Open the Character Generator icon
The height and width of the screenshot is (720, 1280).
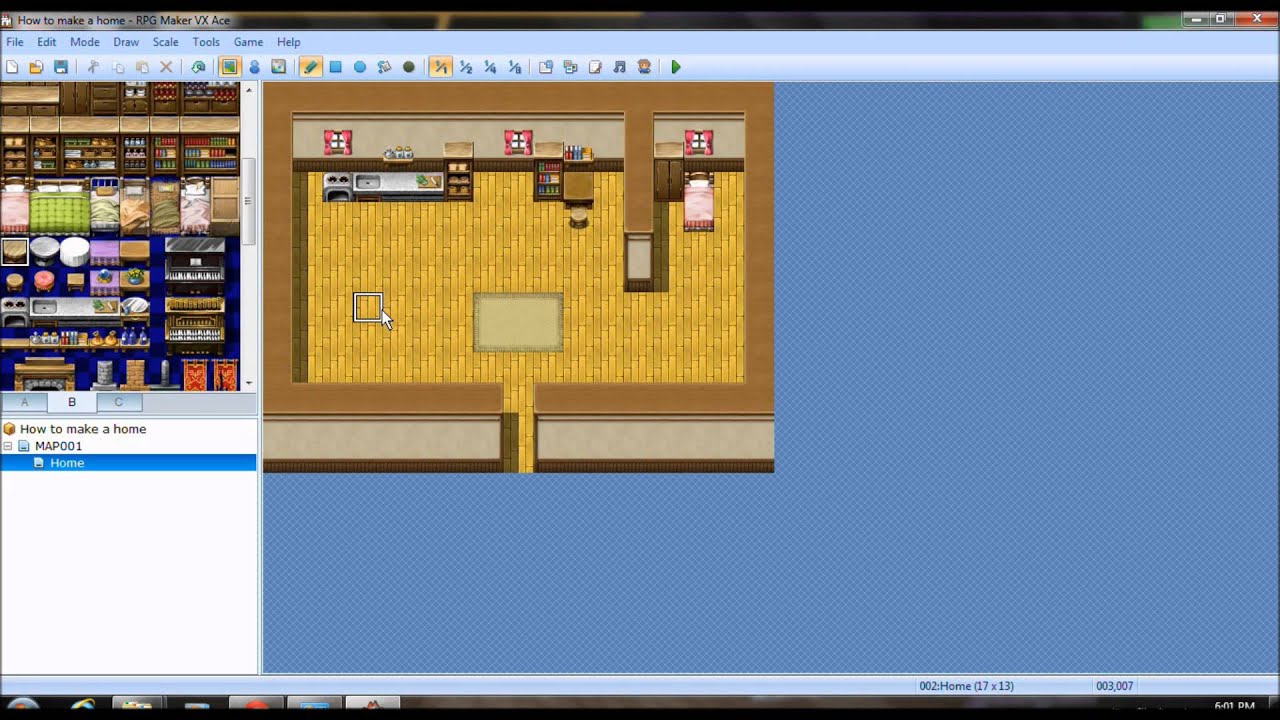point(644,67)
